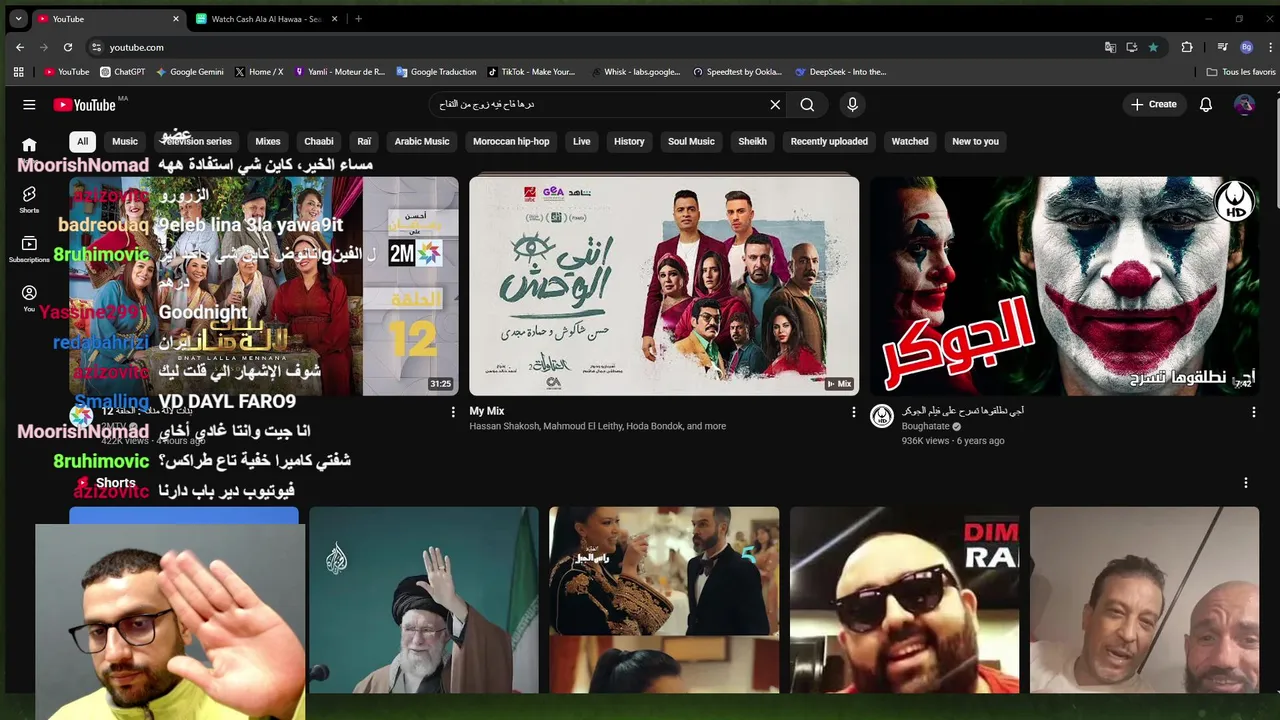Select the Mixes filter chip
Screen dimensions: 1280x720
click(x=268, y=141)
